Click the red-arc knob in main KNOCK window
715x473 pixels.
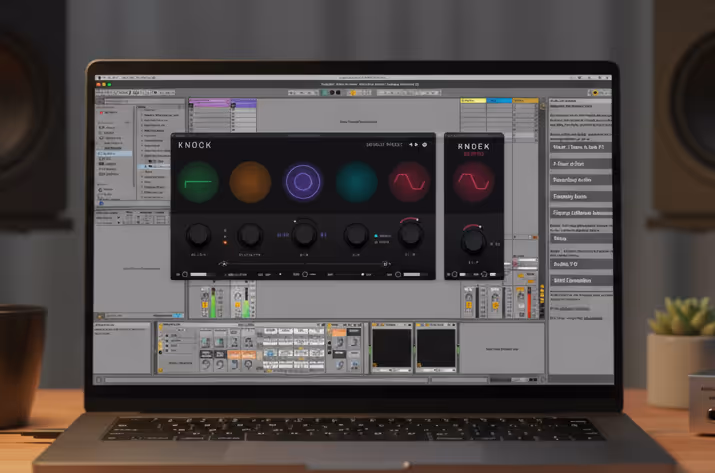point(409,234)
